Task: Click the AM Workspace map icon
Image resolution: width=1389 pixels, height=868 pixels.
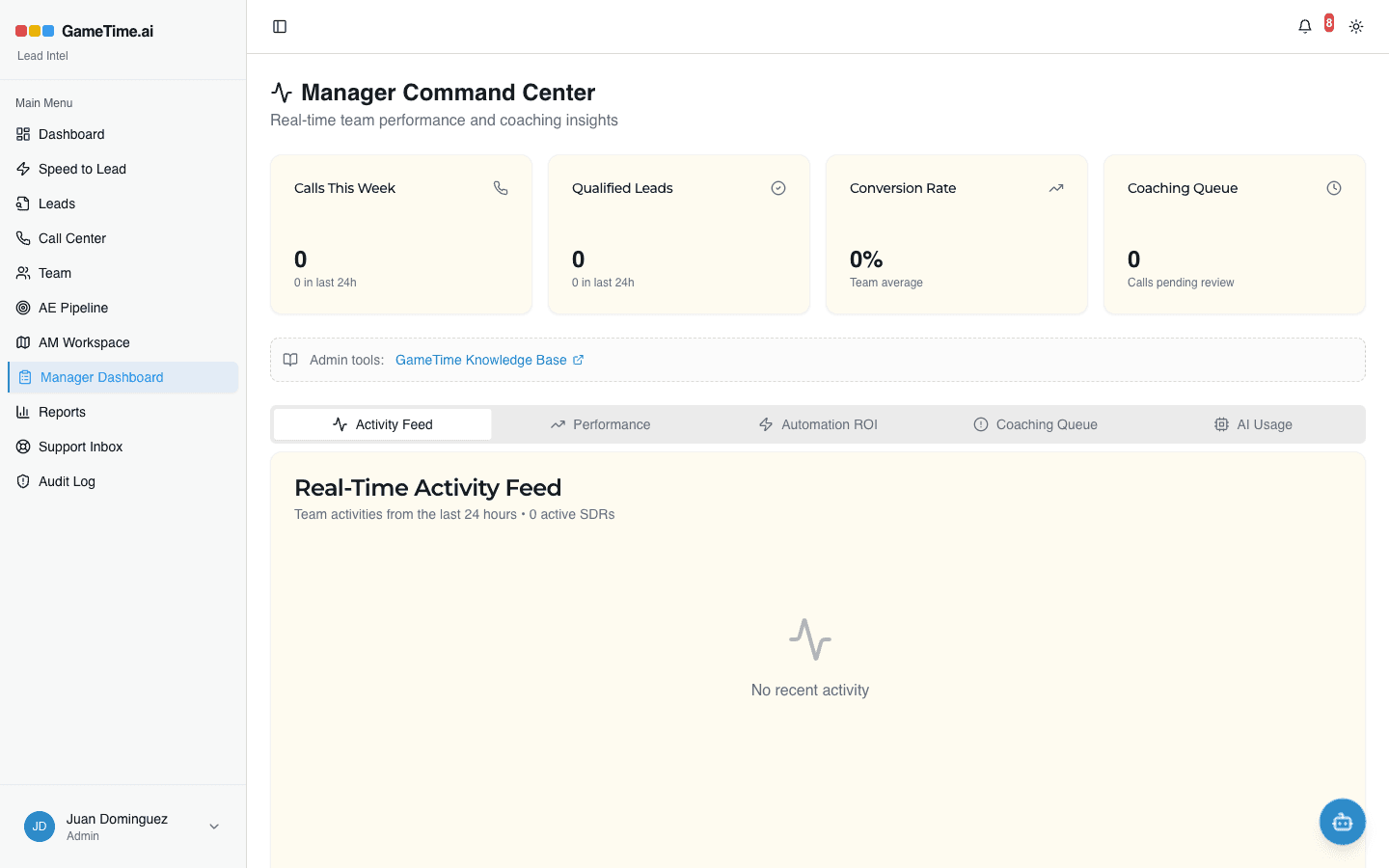Action: (23, 342)
